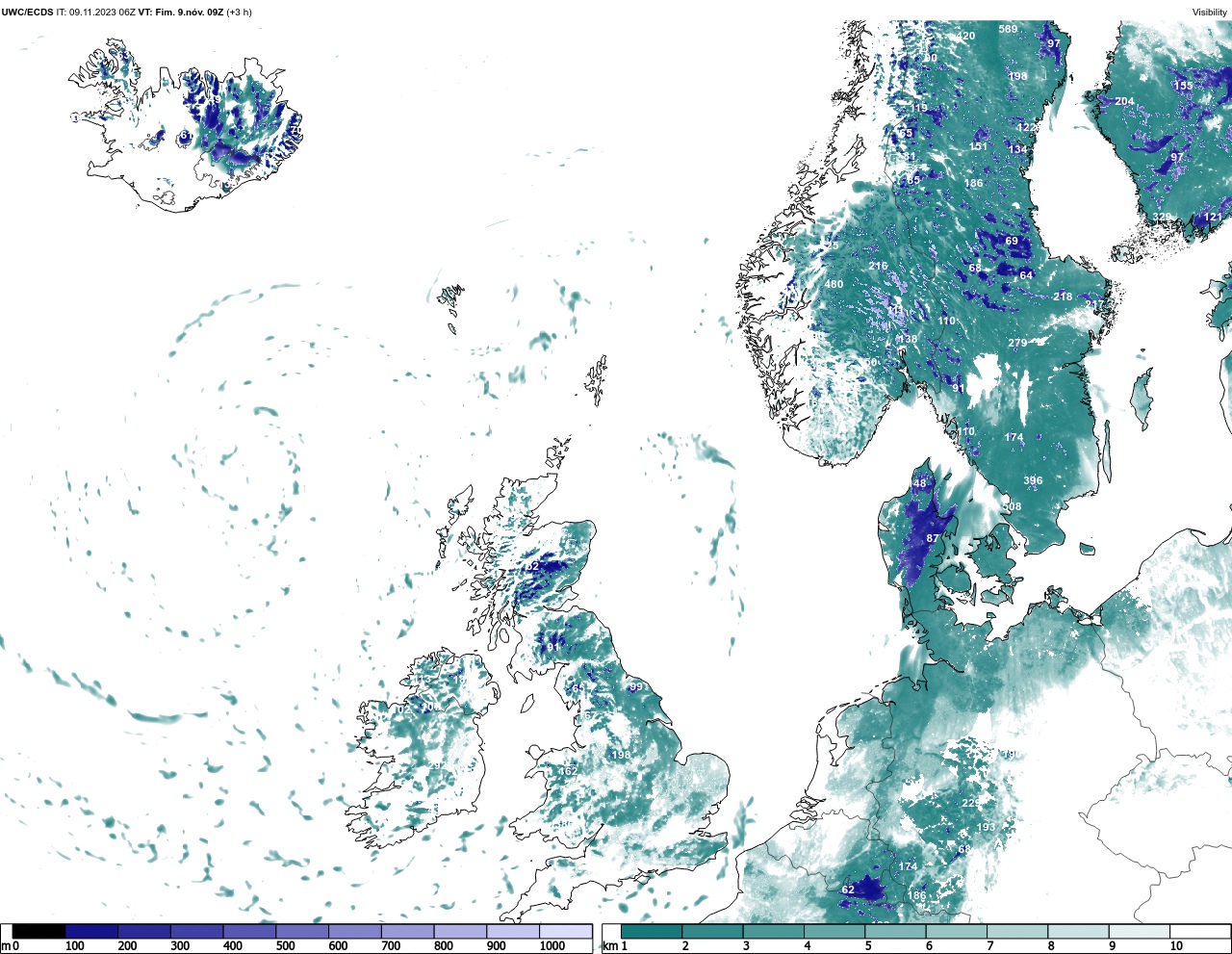Click the '193' visibility value on map

pyautogui.click(x=987, y=827)
